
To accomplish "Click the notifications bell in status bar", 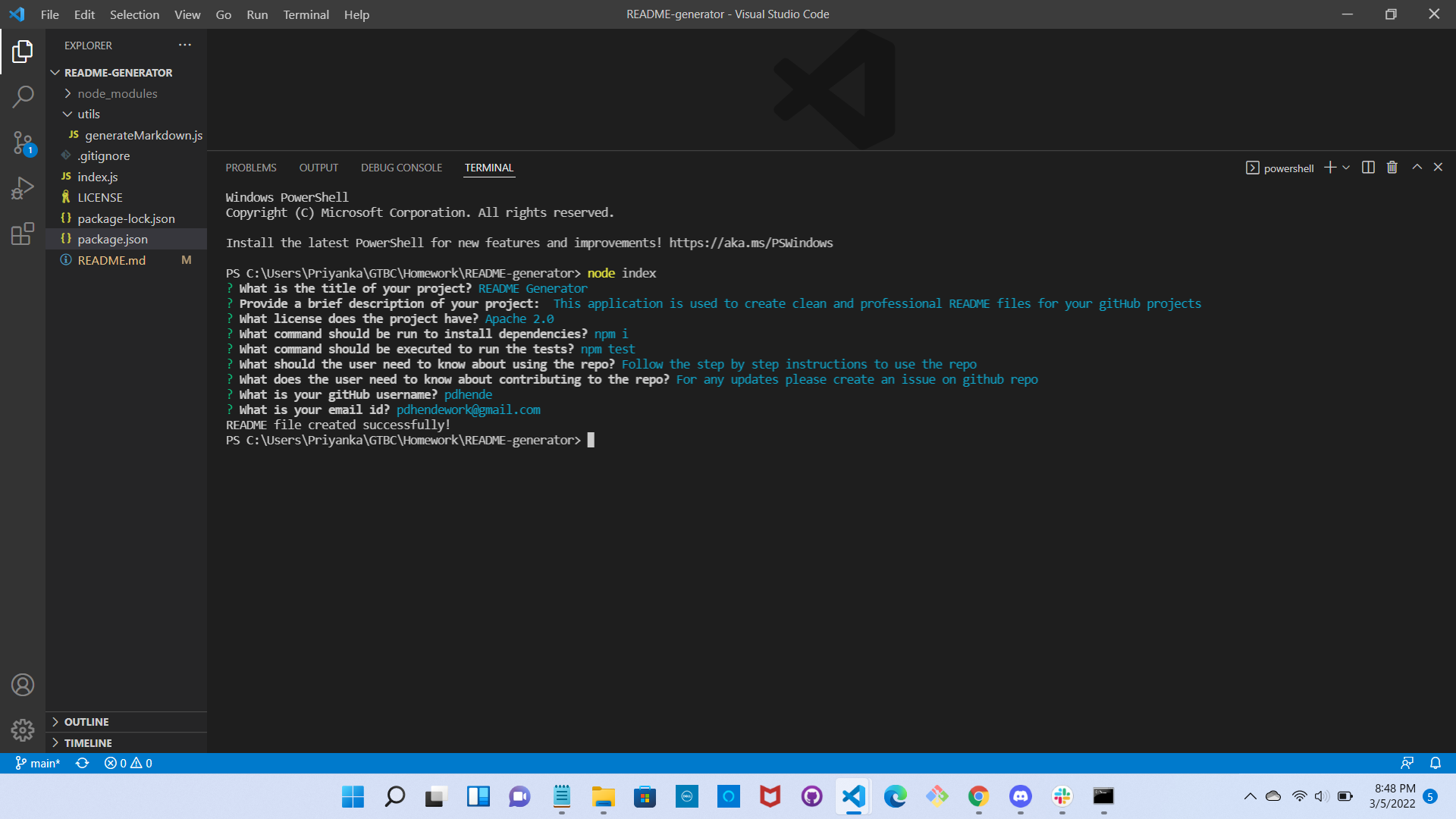I will point(1435,763).
